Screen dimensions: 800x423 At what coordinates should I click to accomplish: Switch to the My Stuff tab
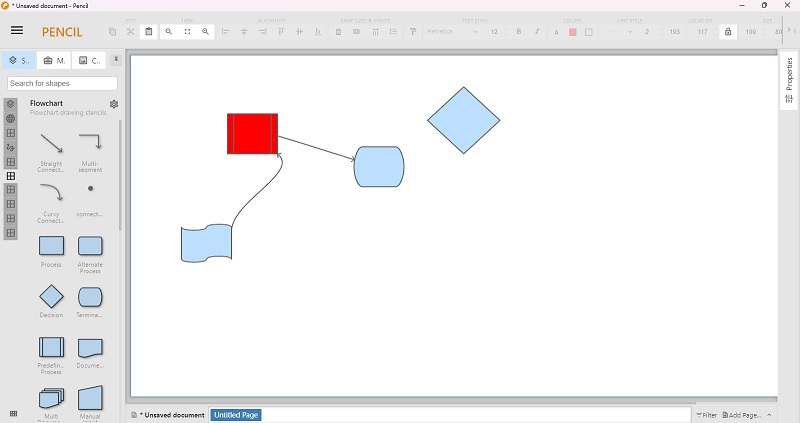54,60
